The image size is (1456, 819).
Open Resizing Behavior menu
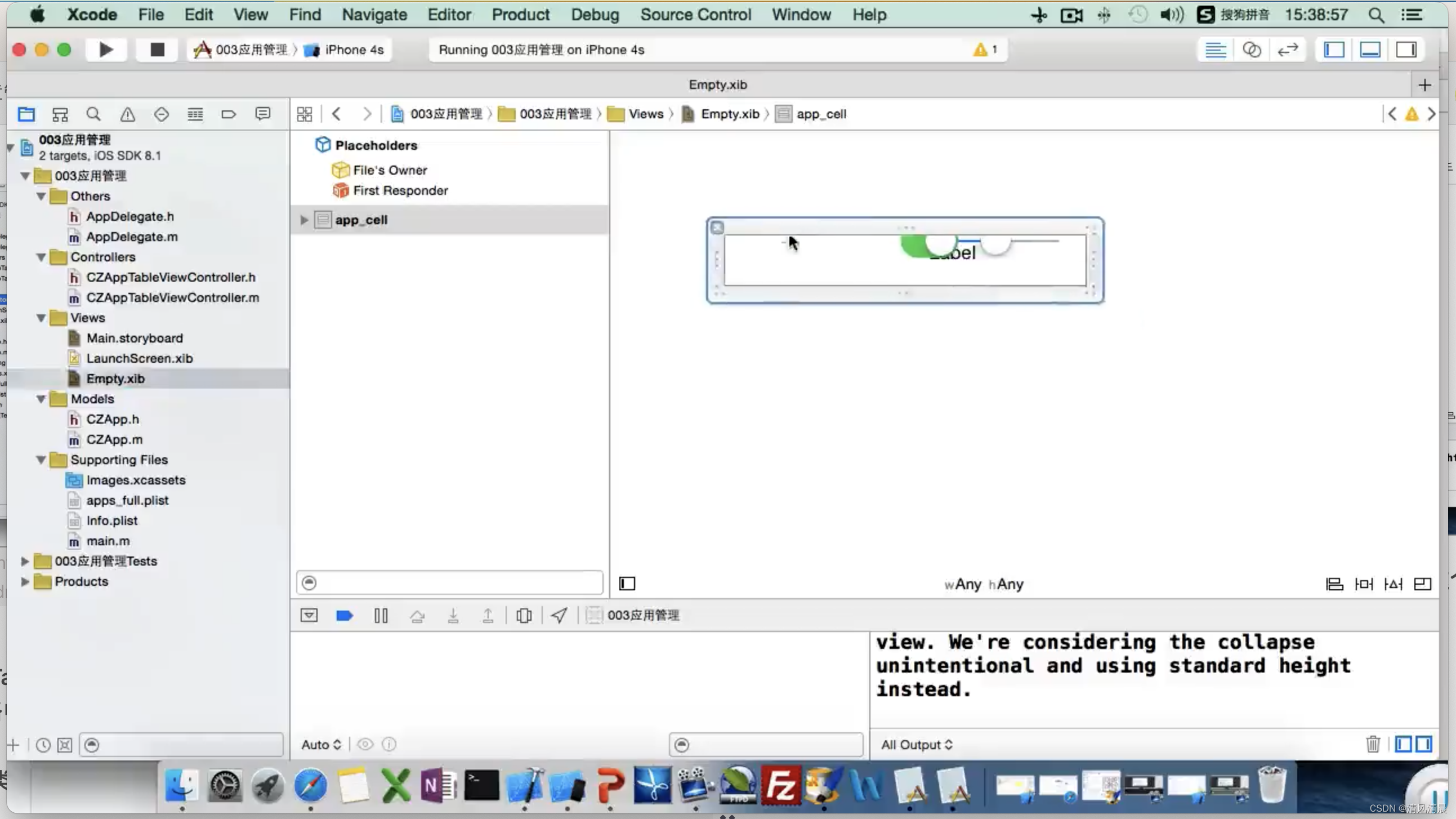click(x=1423, y=584)
